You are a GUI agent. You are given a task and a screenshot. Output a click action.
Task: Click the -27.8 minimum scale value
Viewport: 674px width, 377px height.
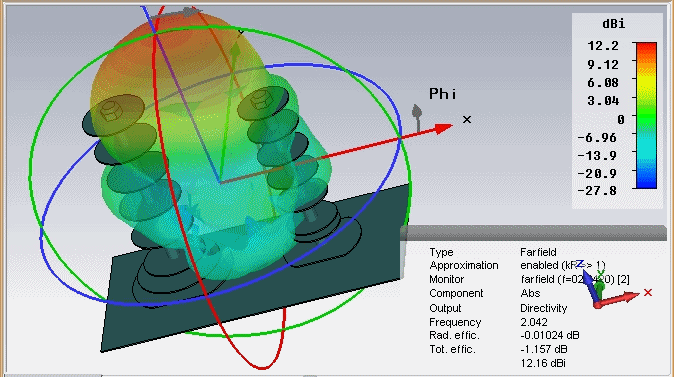point(598,190)
